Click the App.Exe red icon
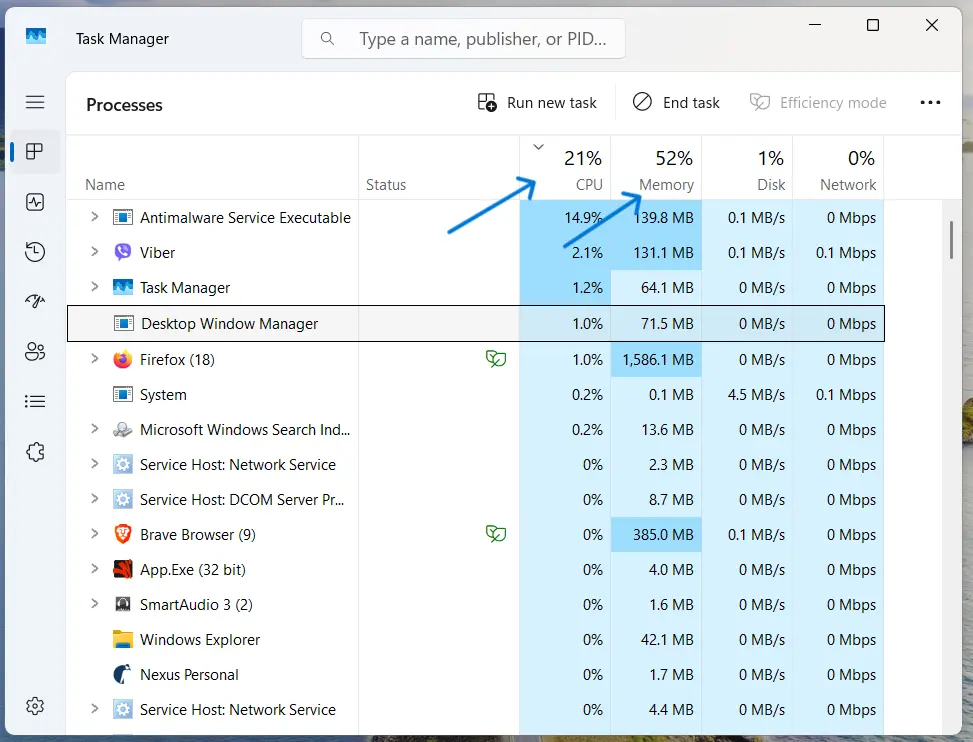The width and height of the screenshot is (973, 742). click(123, 569)
